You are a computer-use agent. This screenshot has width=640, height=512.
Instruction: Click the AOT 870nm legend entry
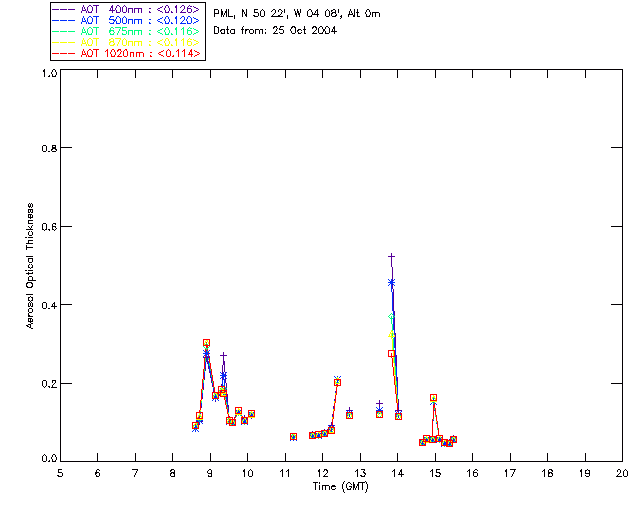pyautogui.click(x=127, y=42)
